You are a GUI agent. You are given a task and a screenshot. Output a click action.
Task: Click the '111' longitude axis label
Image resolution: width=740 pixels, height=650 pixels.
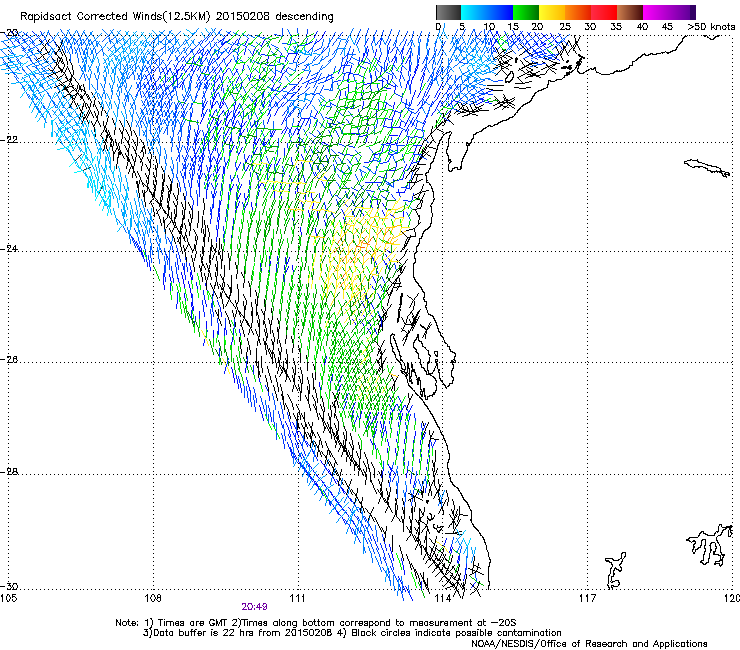[297, 599]
